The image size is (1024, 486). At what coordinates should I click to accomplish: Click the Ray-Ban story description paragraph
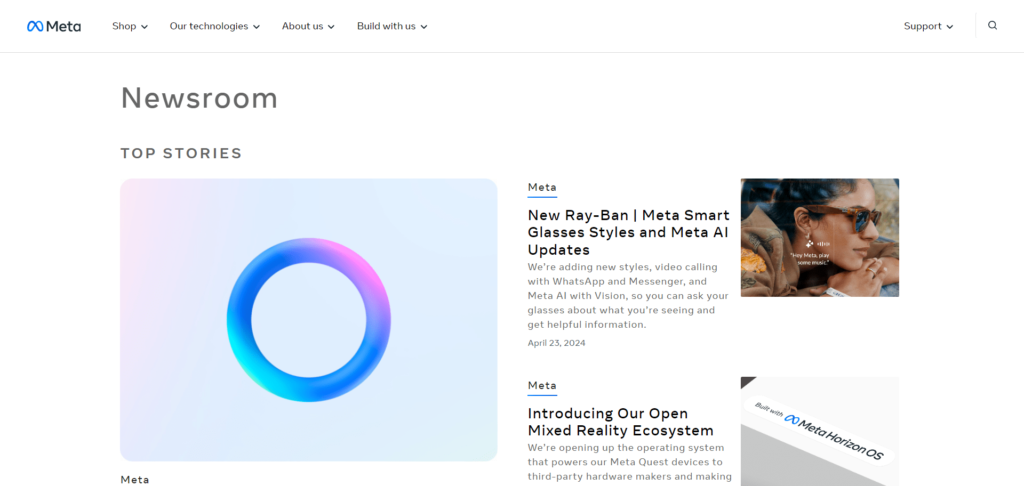(x=628, y=295)
